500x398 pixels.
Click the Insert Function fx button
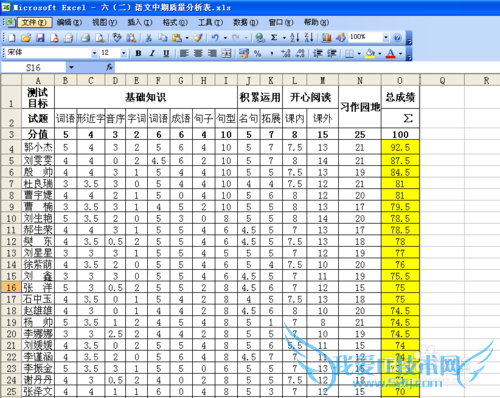click(x=109, y=68)
